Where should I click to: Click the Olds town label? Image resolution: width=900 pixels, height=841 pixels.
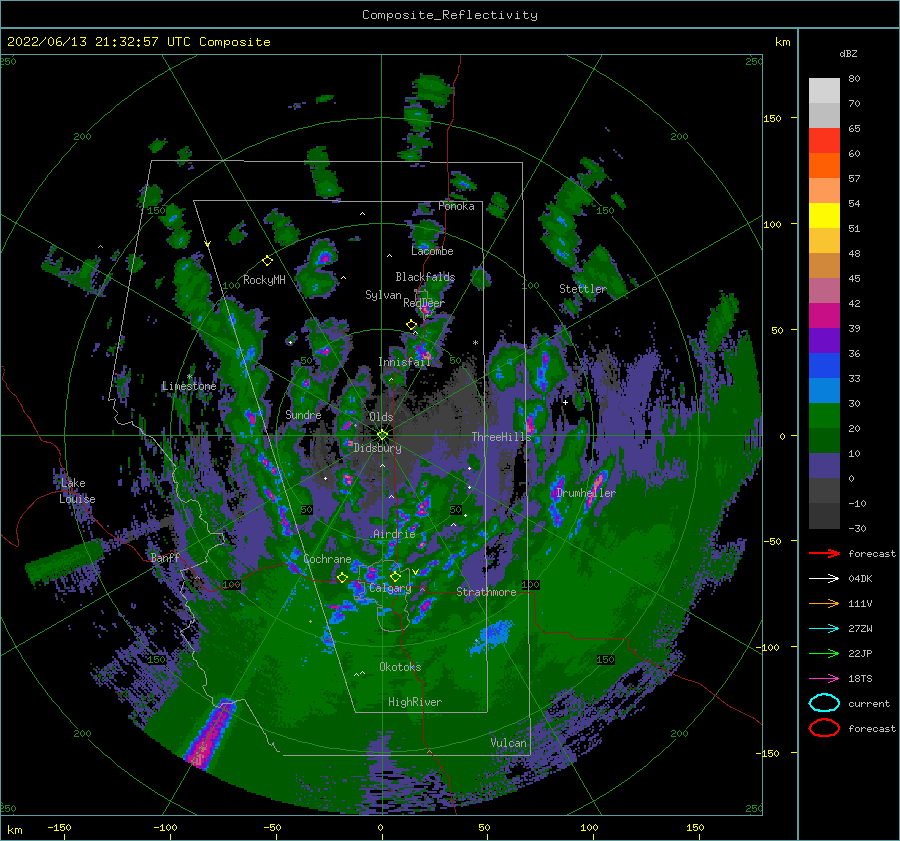[x=381, y=417]
